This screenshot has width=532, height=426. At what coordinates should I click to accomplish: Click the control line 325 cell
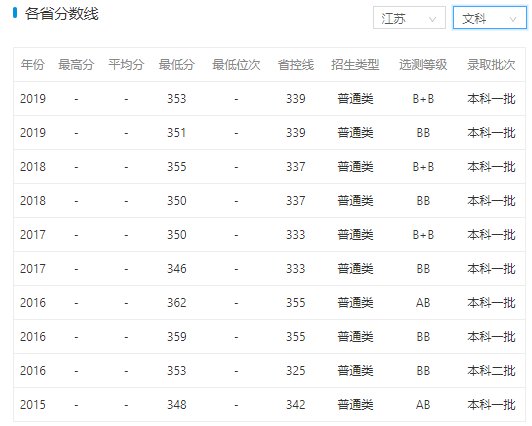coord(296,371)
